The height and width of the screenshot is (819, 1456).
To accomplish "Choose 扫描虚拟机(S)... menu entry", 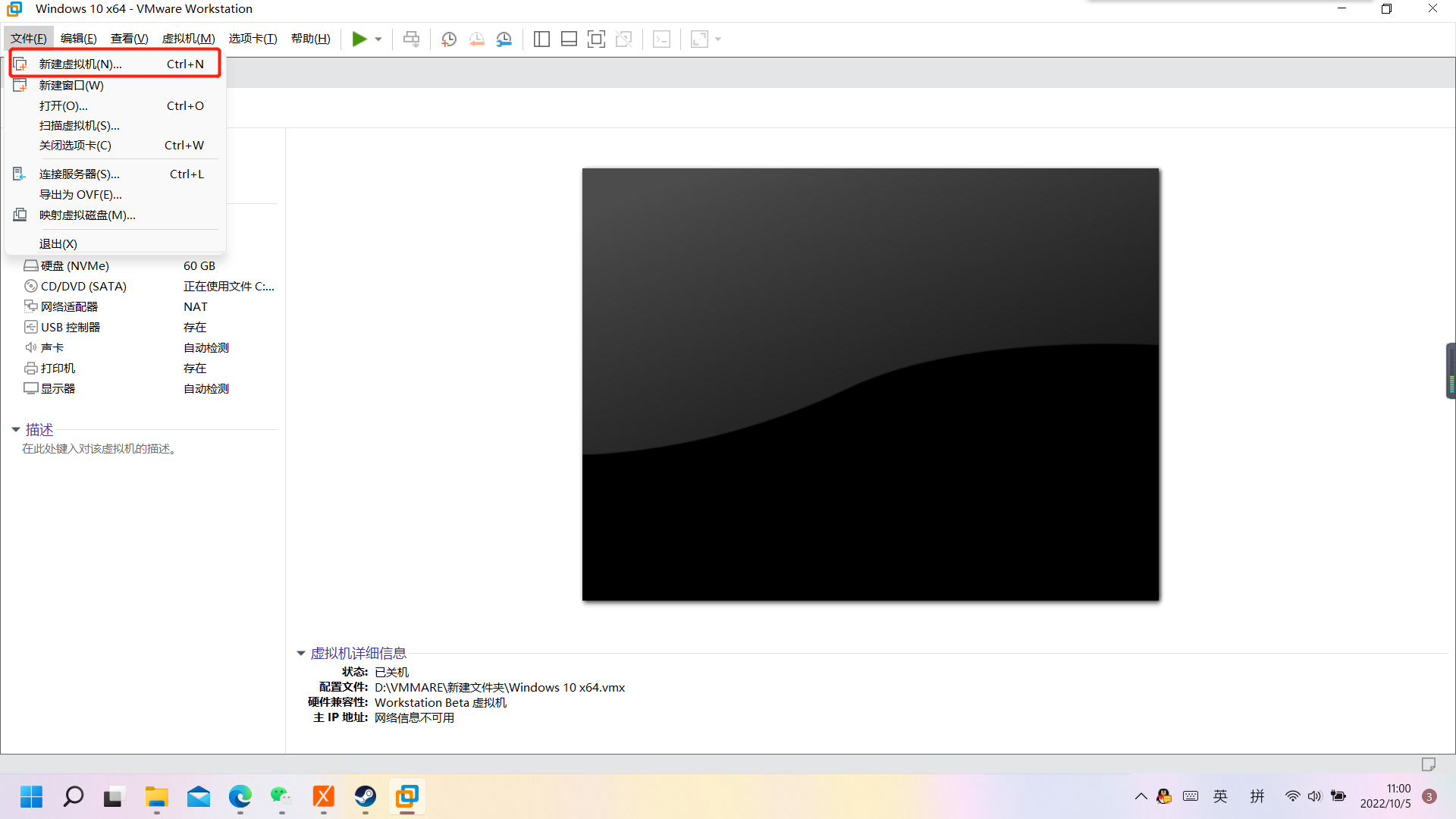I will point(115,125).
